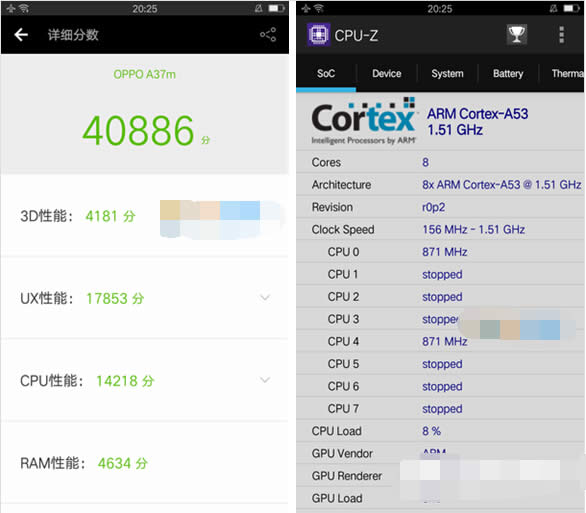
Task: Open the CPU-Z trophy icon
Action: pos(516,35)
